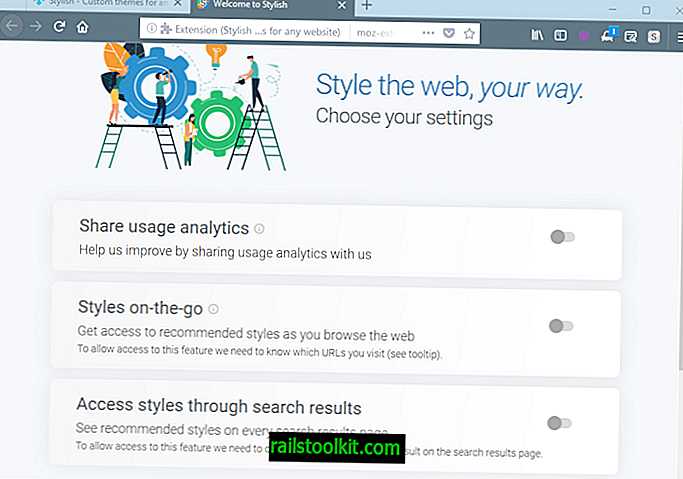Open the Firefox home page
The width and height of the screenshot is (683, 479).
[82, 27]
